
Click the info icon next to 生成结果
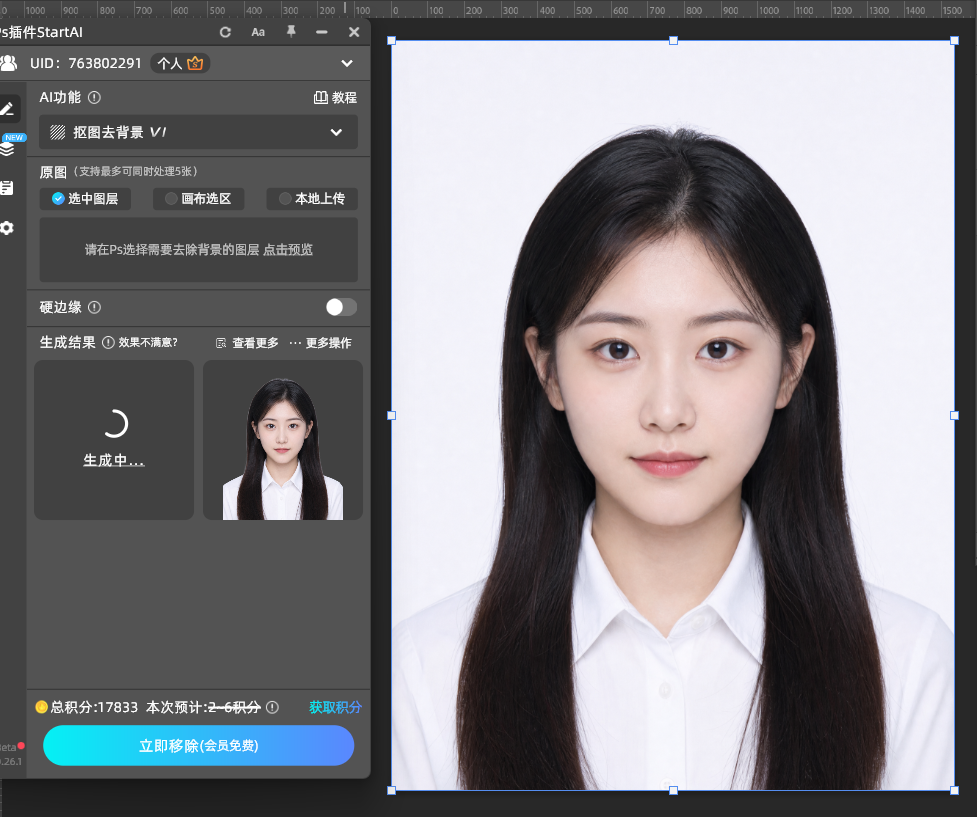108,342
